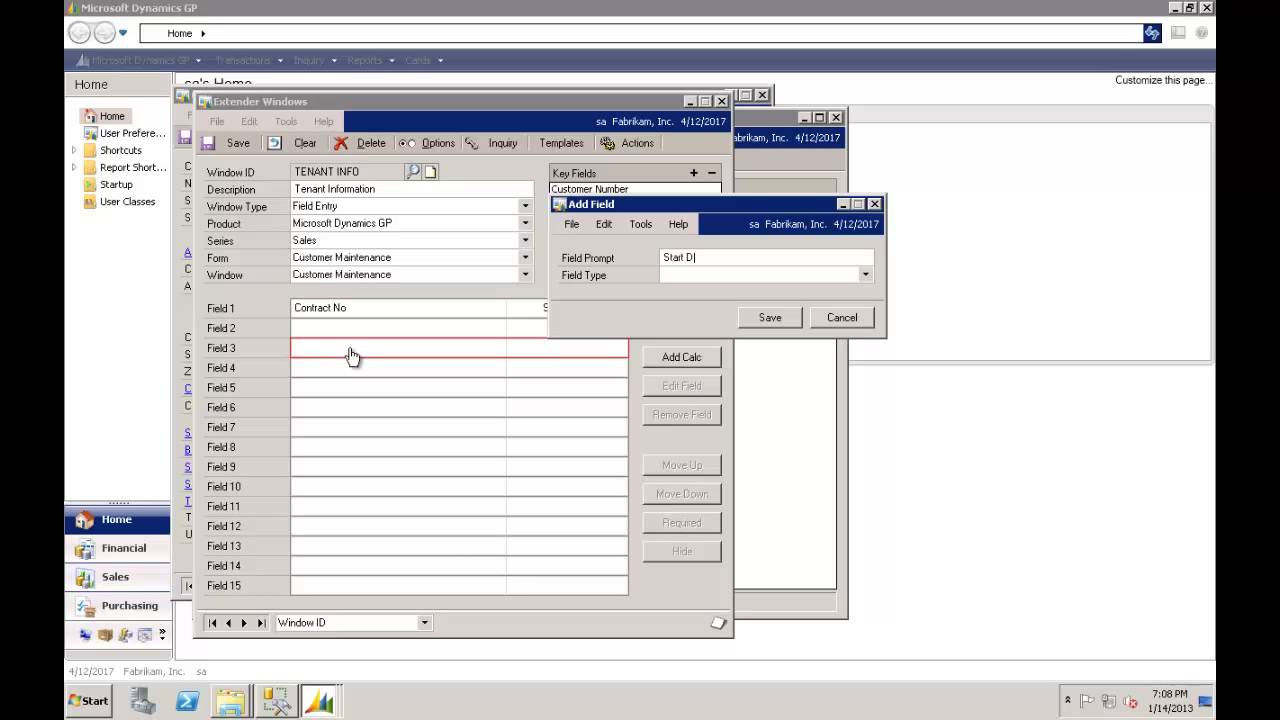Click the Actions gear icon
Screen dimensions: 1280x720
pyautogui.click(x=607, y=143)
